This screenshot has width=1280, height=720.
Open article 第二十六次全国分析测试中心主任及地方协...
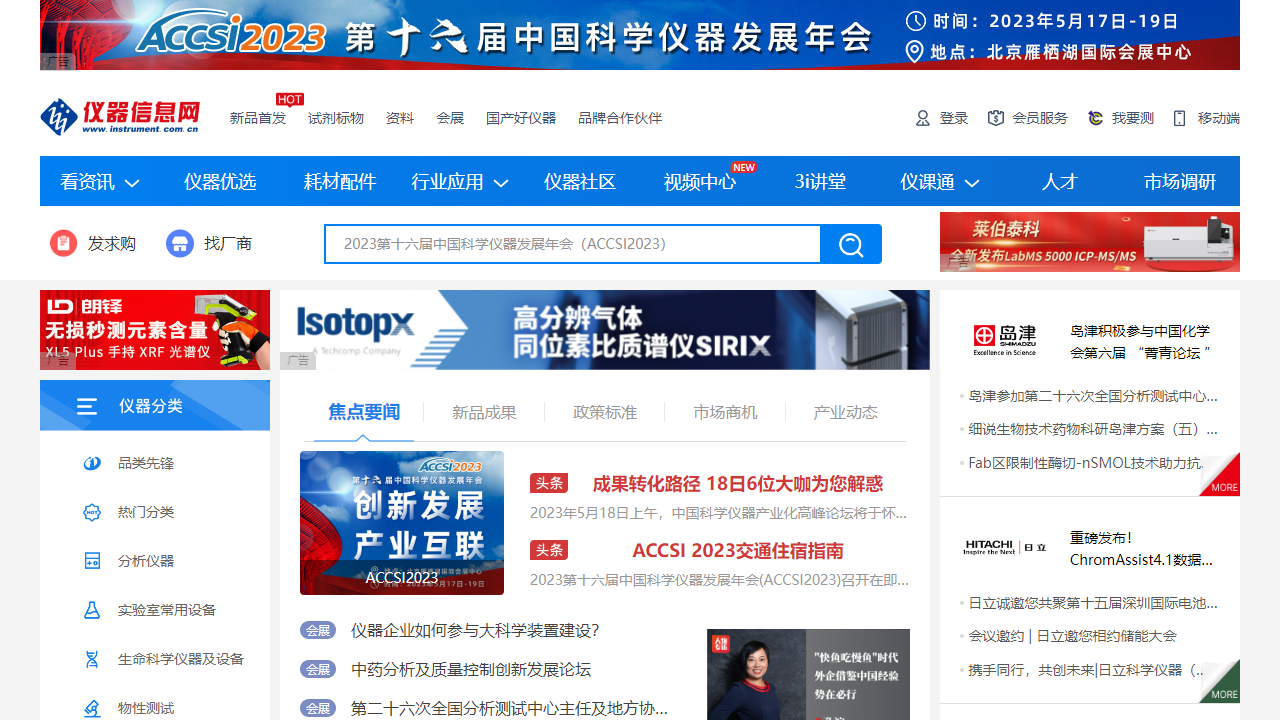pyautogui.click(x=509, y=708)
